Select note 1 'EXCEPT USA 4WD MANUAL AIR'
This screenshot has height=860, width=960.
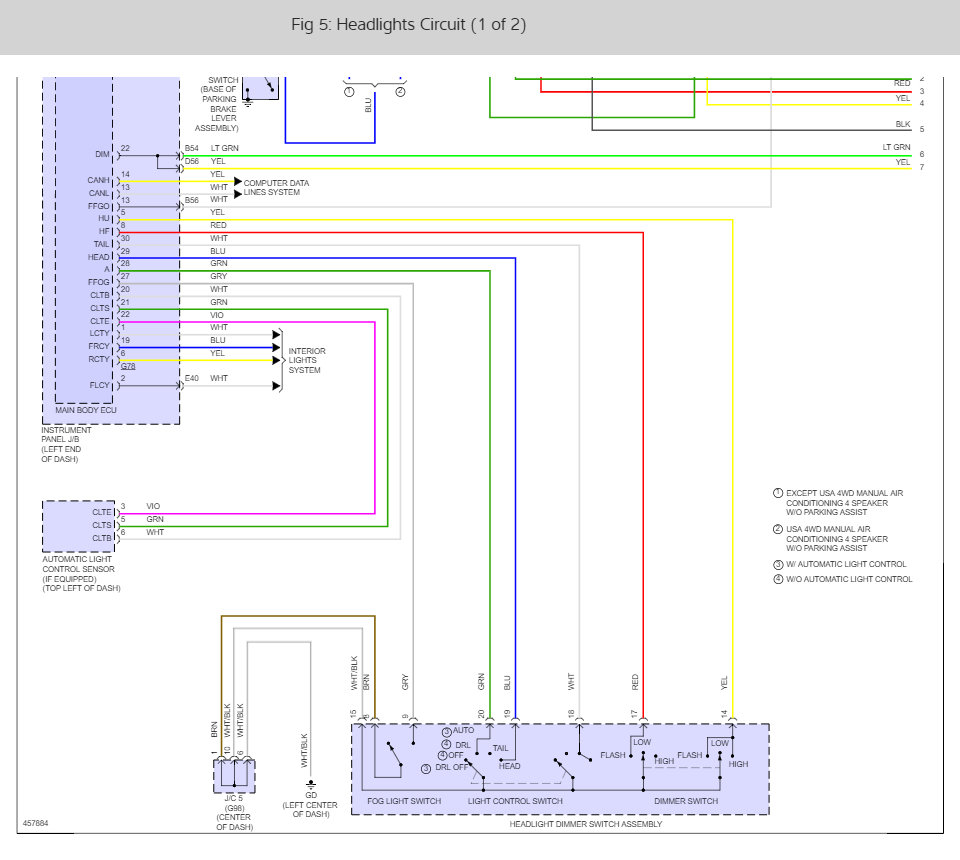click(844, 503)
